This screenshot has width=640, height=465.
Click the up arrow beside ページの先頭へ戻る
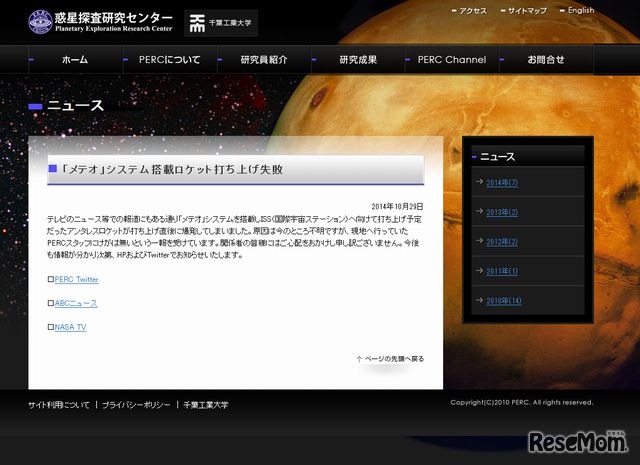pos(359,359)
